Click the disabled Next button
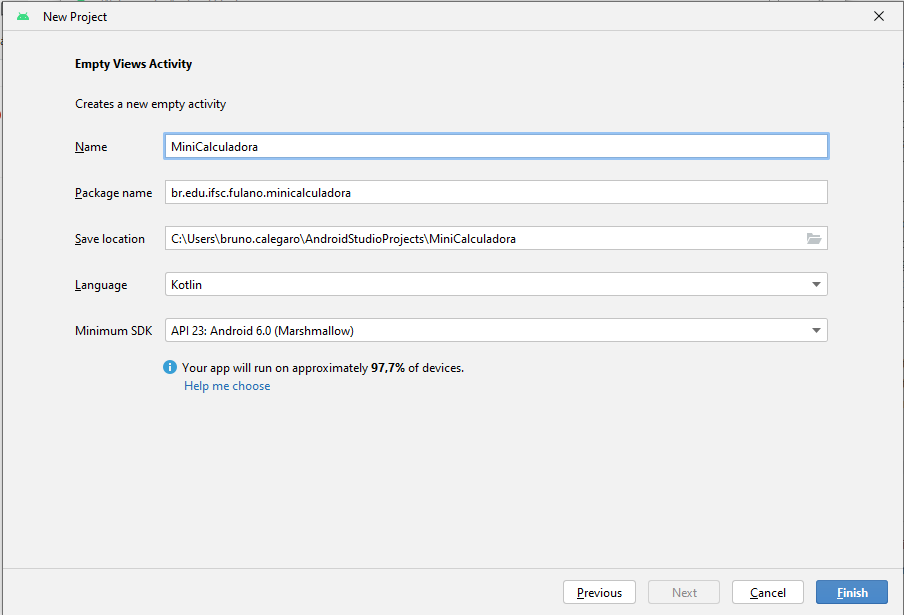 click(x=685, y=592)
